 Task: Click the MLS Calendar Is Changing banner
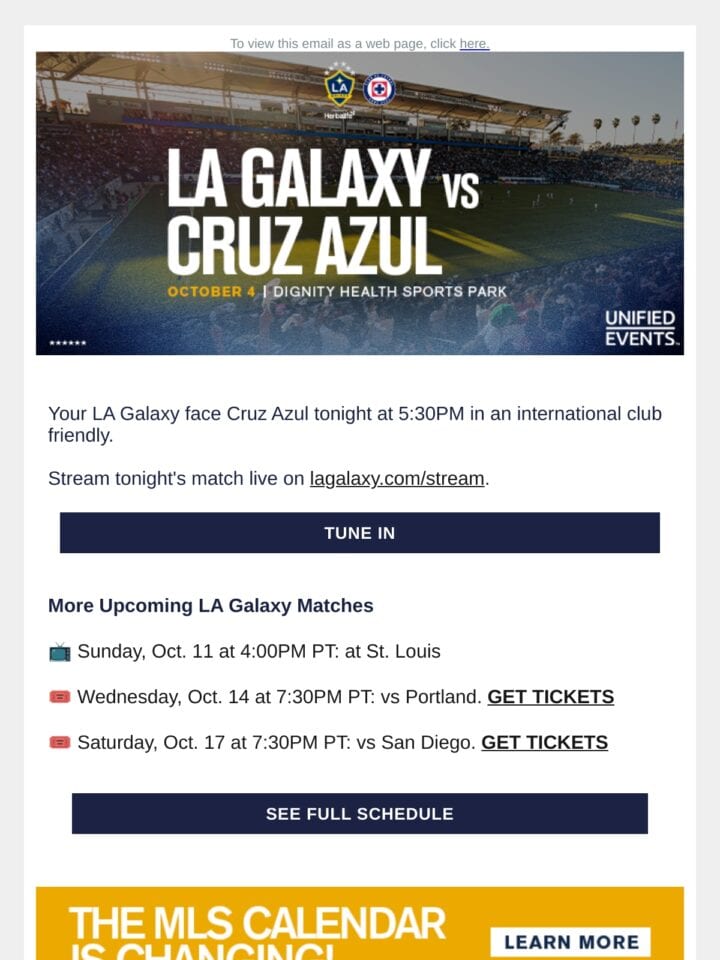coord(360,923)
